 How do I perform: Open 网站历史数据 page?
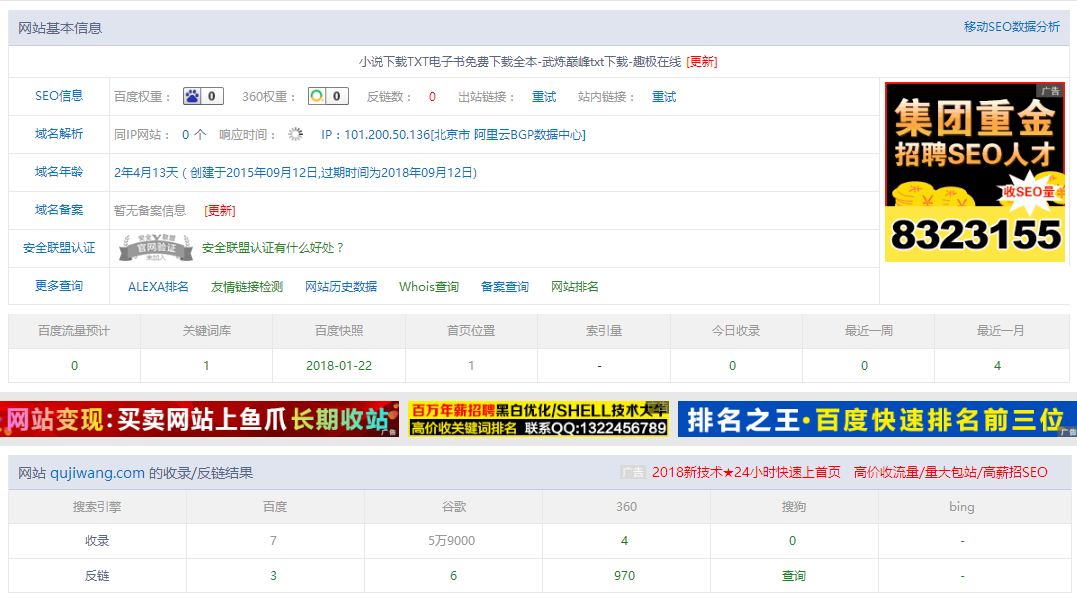coord(341,287)
